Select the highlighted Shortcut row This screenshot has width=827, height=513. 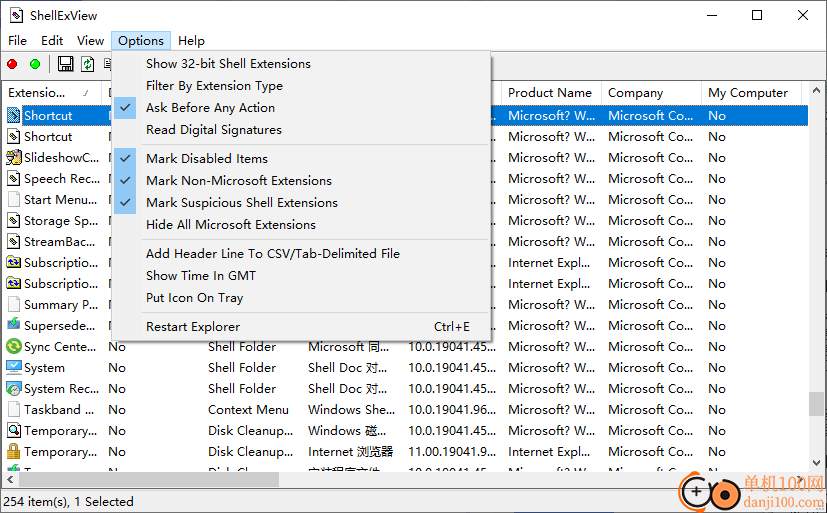point(406,115)
